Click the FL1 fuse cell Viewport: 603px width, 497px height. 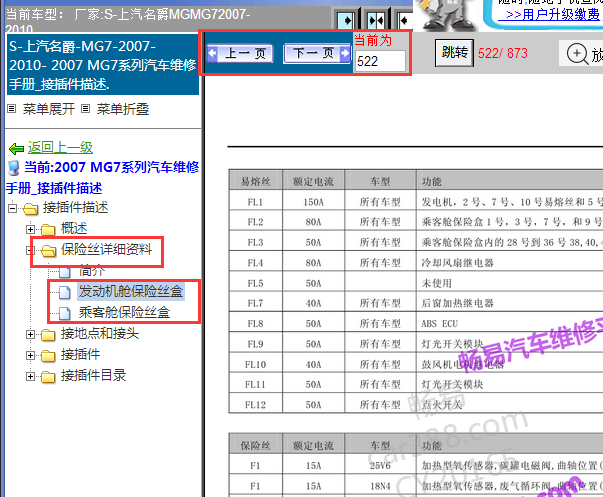tap(255, 202)
